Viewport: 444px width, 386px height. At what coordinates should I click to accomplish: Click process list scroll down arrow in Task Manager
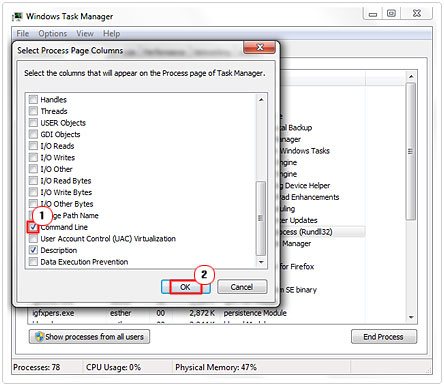pos(411,317)
